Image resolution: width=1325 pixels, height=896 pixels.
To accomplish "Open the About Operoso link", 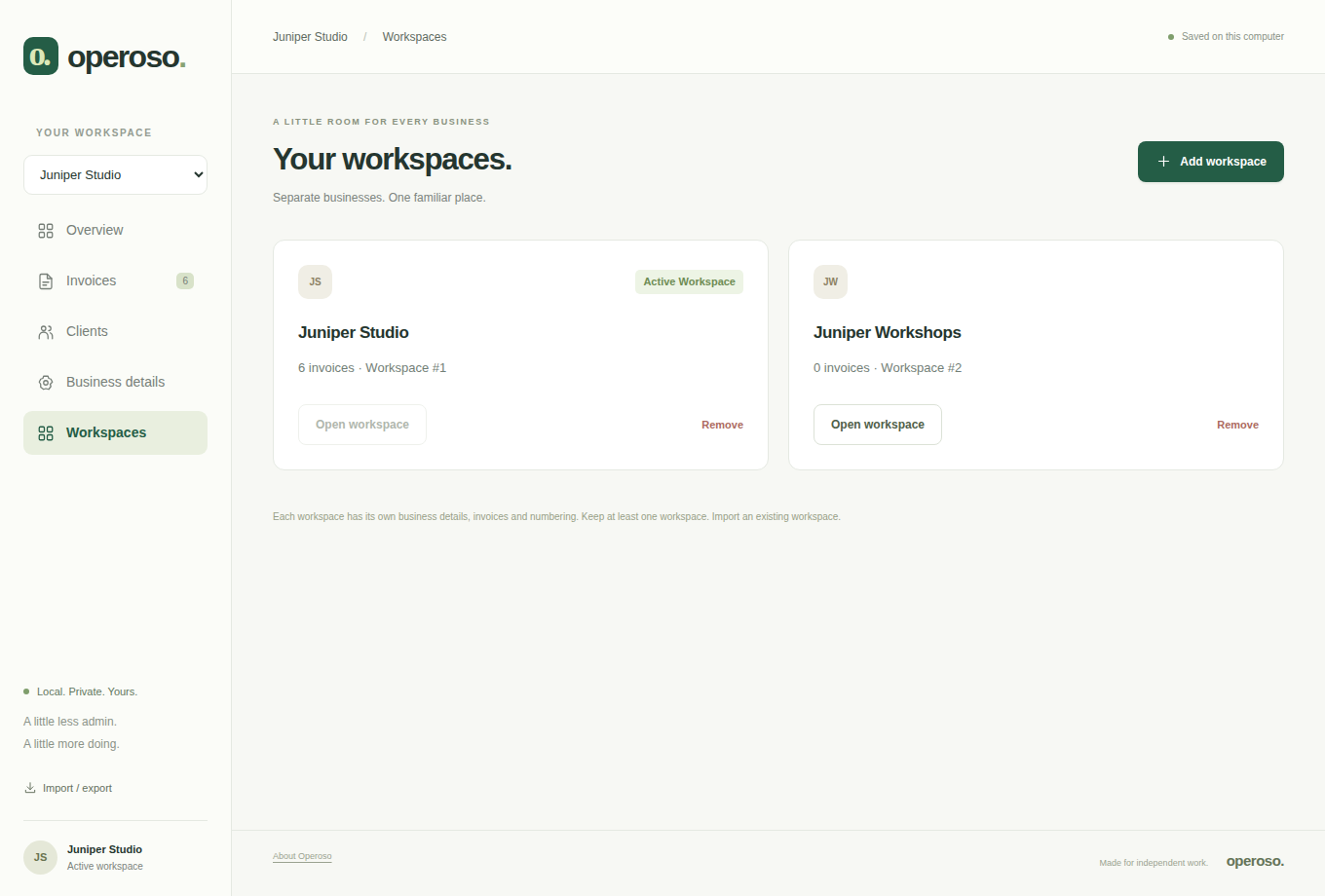I will [x=302, y=856].
